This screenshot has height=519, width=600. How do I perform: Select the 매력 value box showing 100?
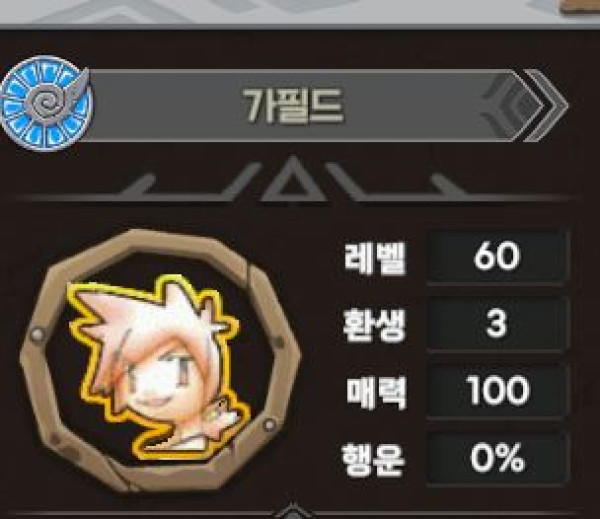[497, 390]
